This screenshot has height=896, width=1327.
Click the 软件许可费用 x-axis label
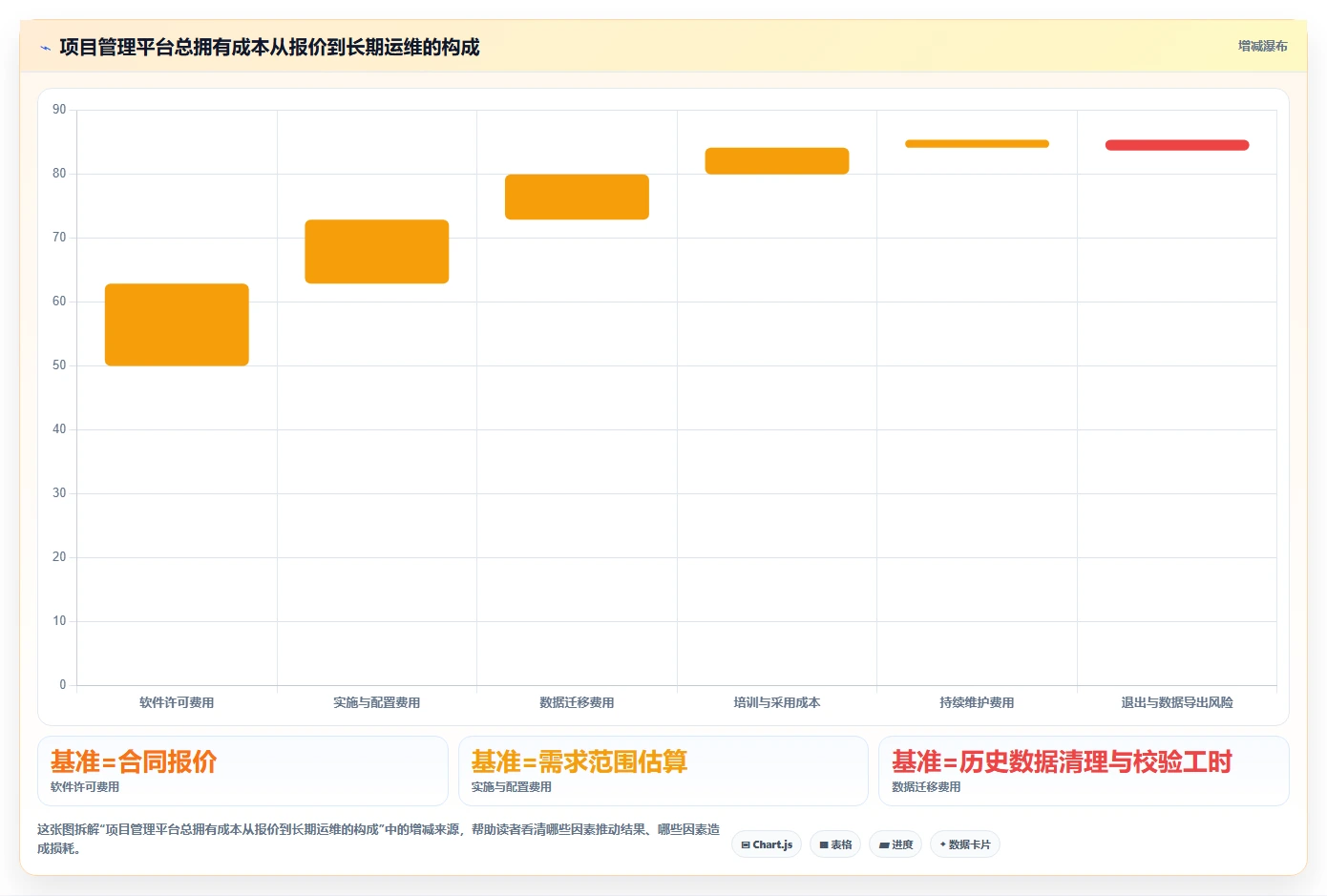coord(177,702)
